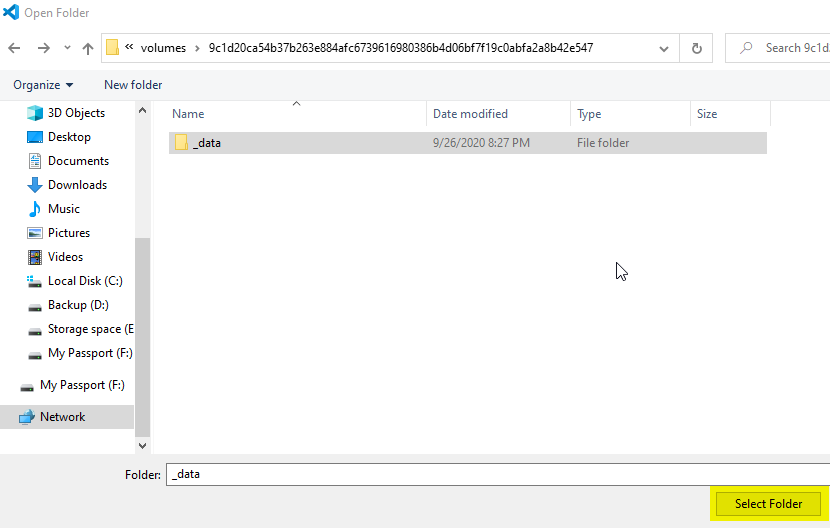Viewport: 830px width, 528px height.
Task: Refresh the current folder view
Action: [x=697, y=48]
